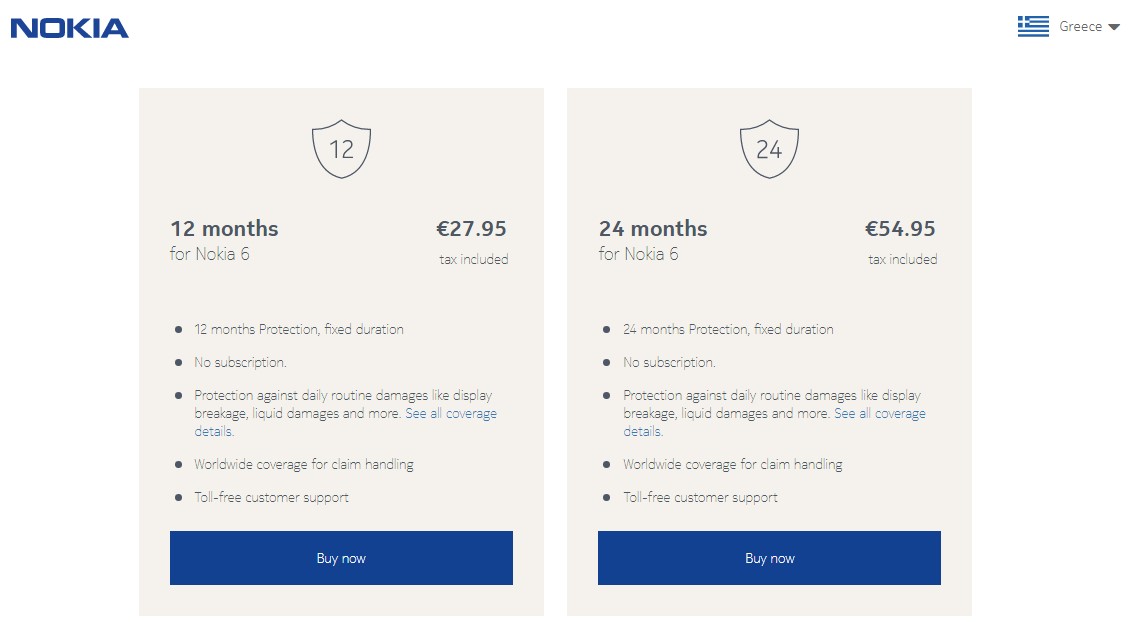Image resolution: width=1140 pixels, height=622 pixels.
Task: Open coverage details link in 12-month card
Action: click(x=450, y=414)
